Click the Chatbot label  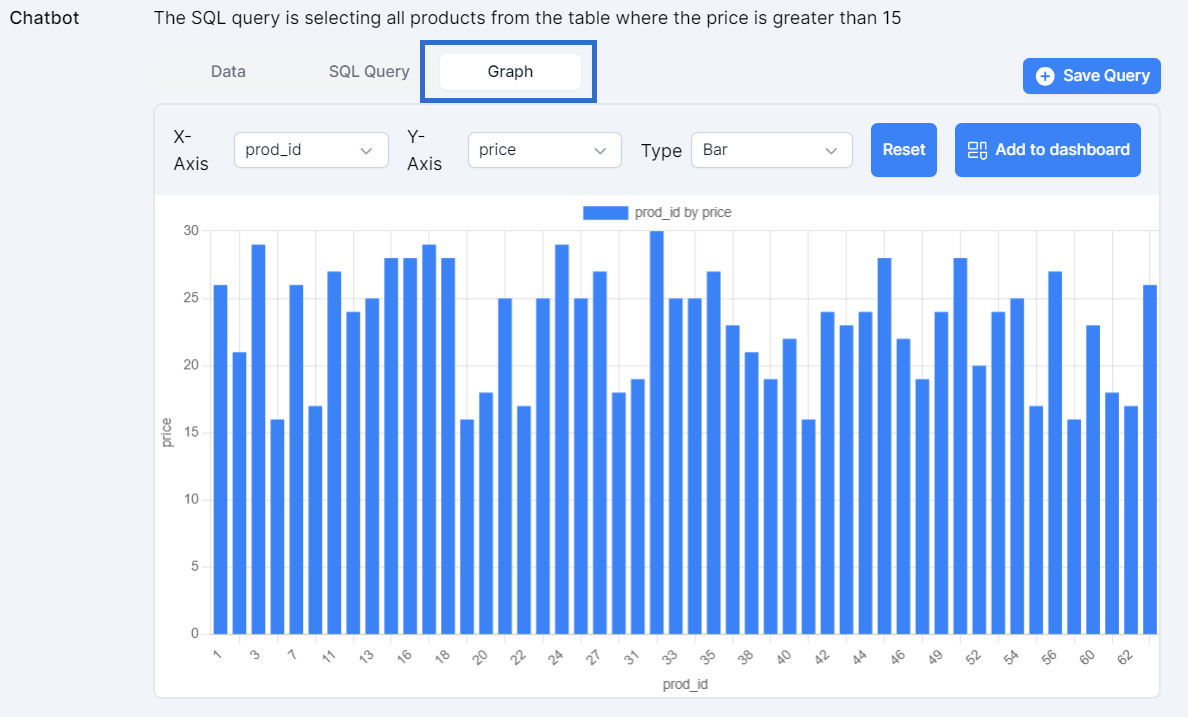coord(44,18)
